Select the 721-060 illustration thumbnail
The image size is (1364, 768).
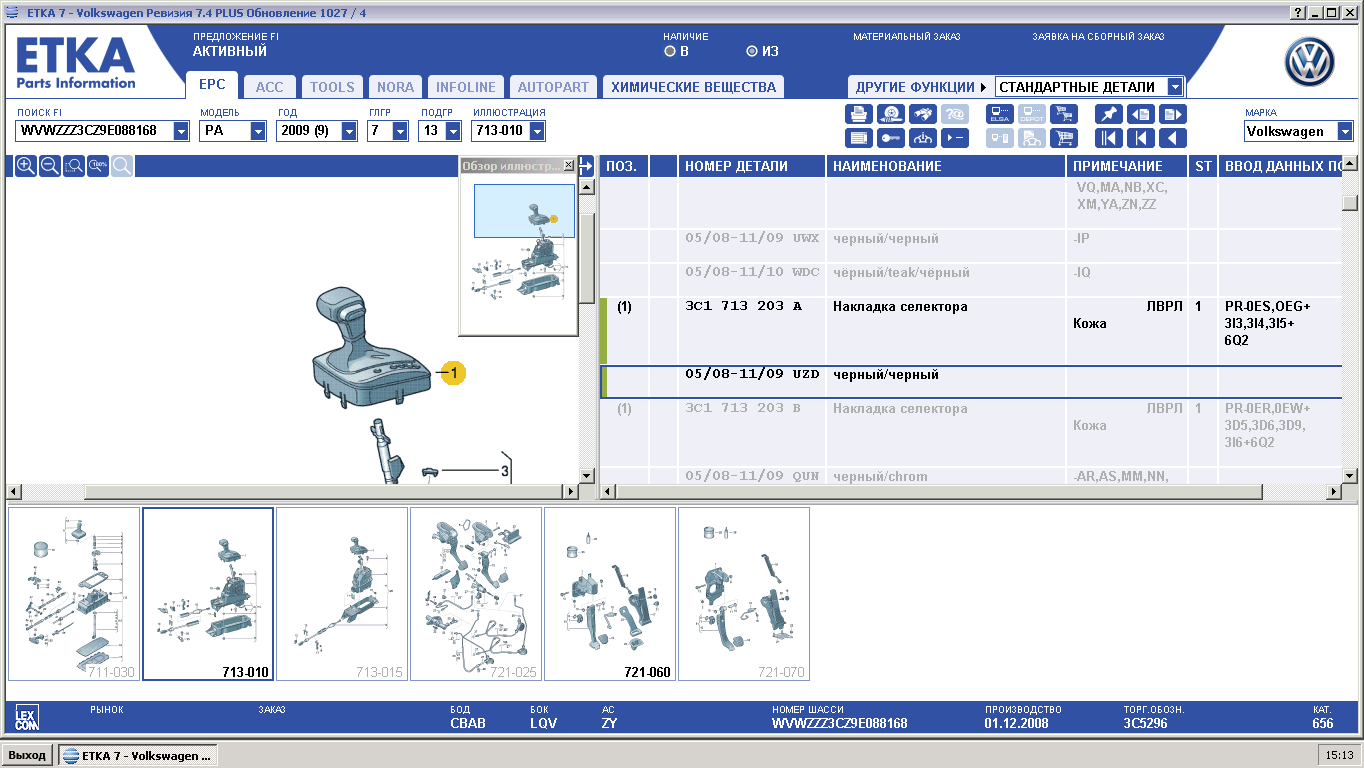pyautogui.click(x=610, y=593)
